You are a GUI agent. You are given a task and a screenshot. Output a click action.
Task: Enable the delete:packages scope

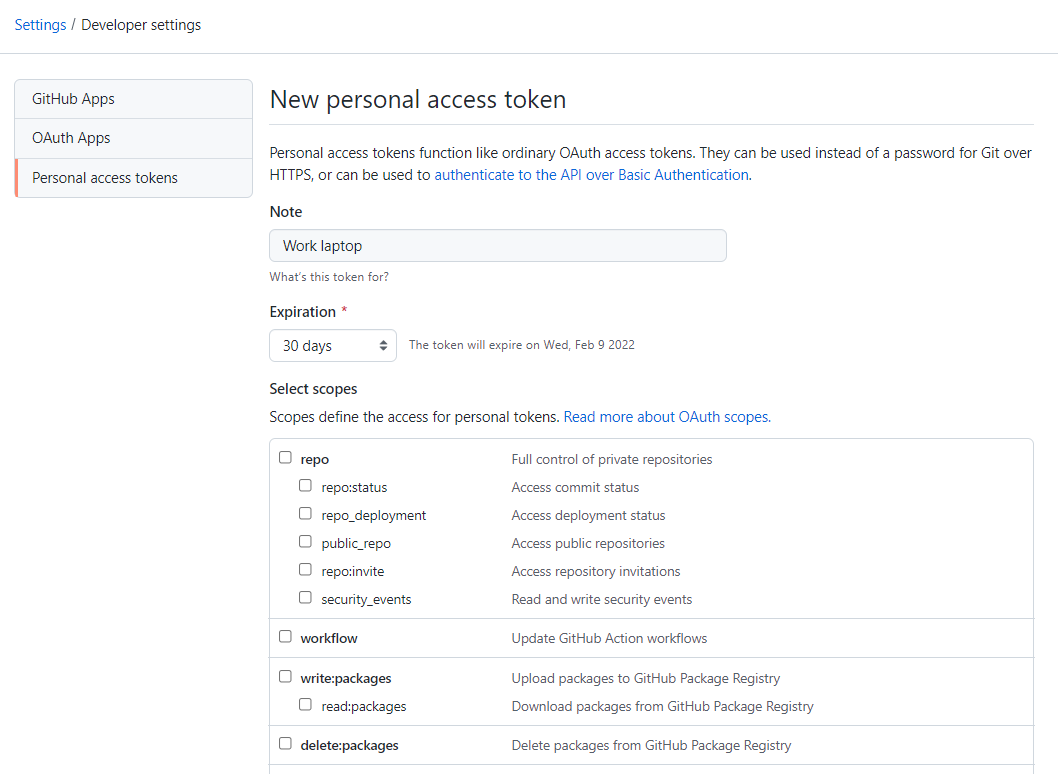coord(285,743)
